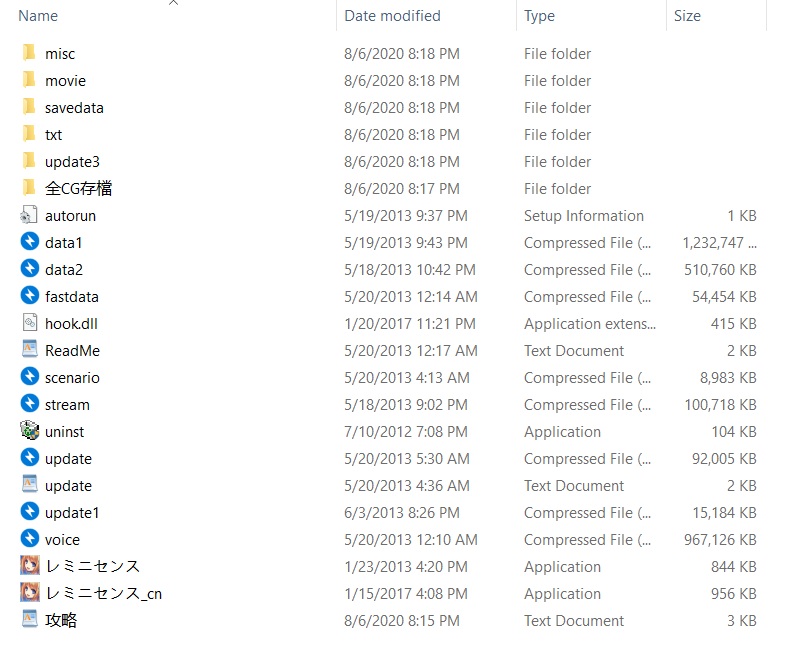
Task: Select the update1 file name
Action: [72, 512]
